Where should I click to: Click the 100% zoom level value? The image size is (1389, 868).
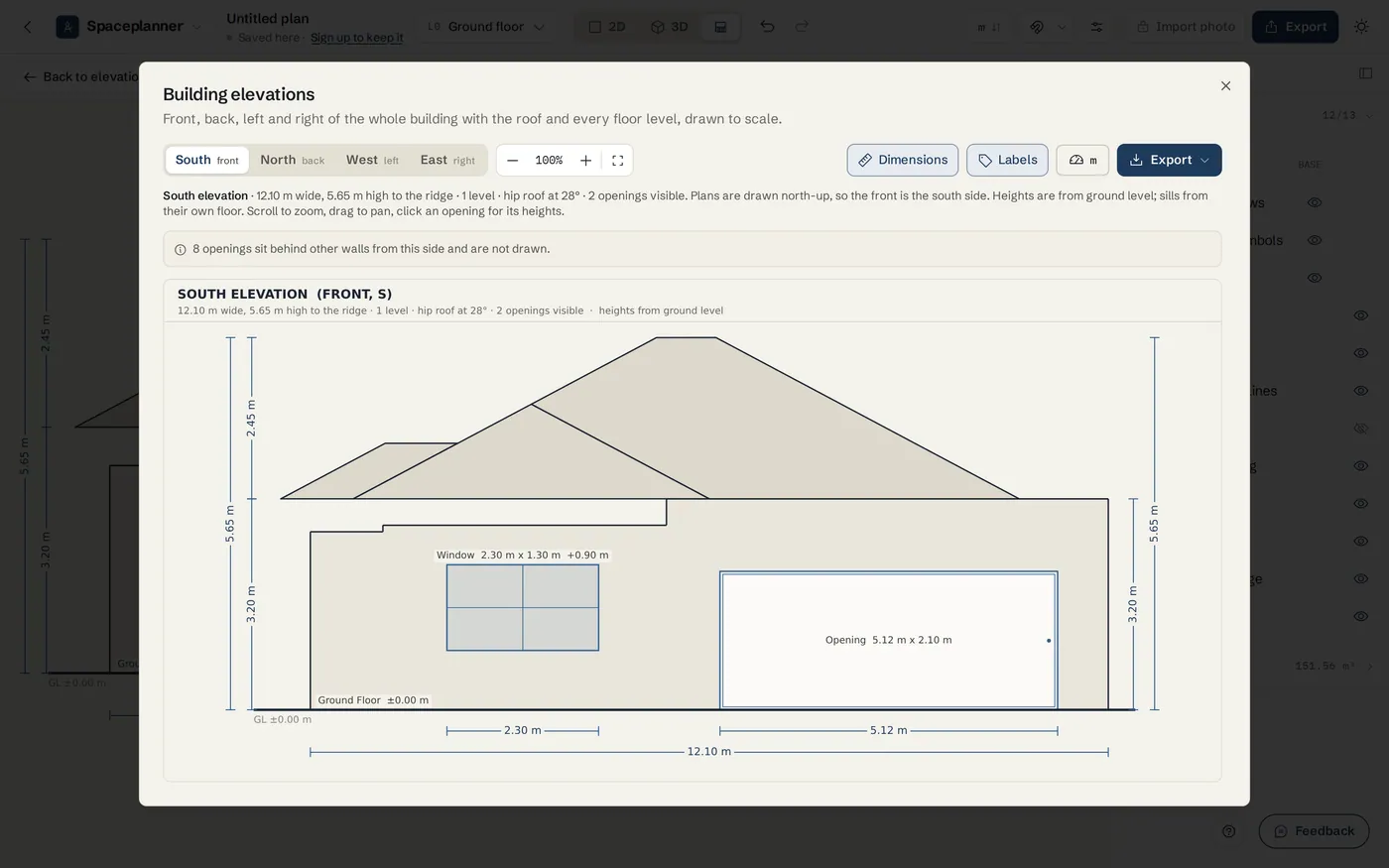pyautogui.click(x=549, y=161)
